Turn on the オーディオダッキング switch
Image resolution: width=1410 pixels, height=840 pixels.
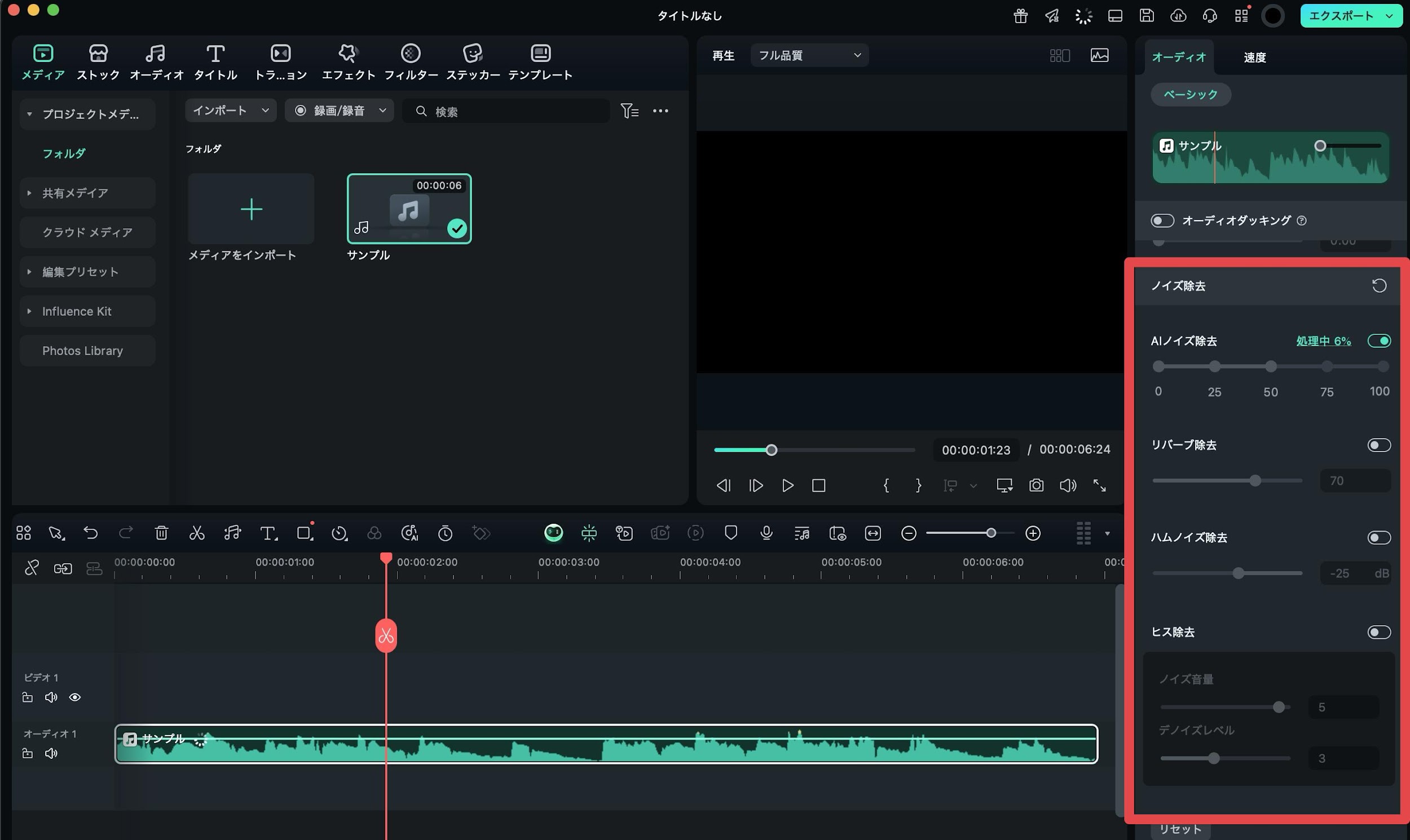tap(1162, 220)
